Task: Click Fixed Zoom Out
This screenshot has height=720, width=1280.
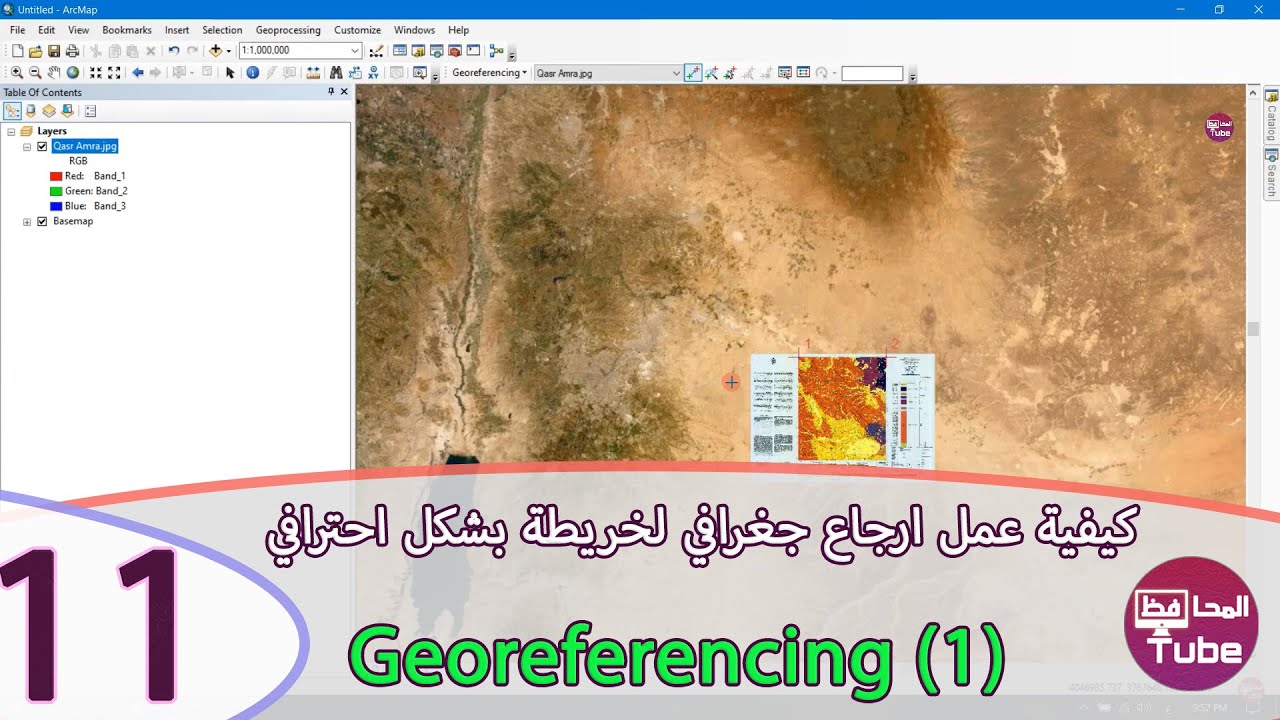Action: click(114, 72)
